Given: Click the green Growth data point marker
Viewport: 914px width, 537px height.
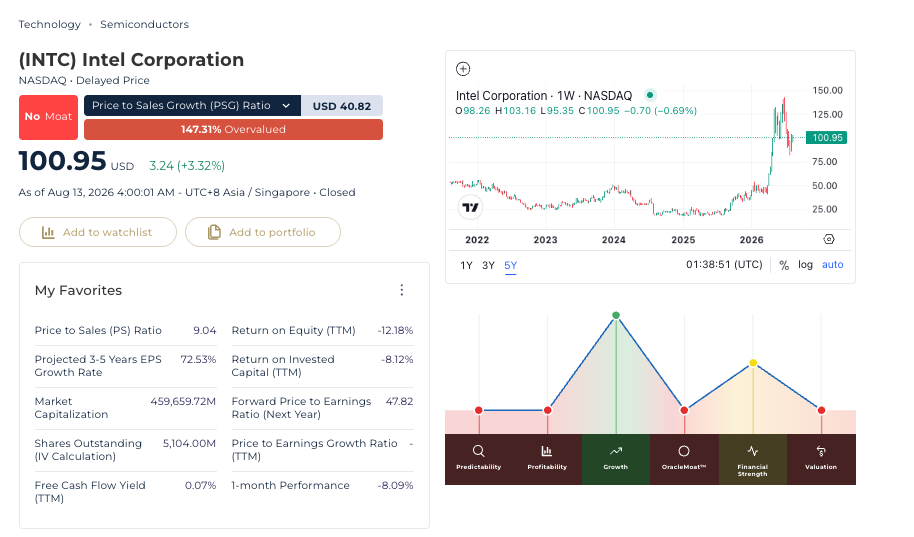Looking at the screenshot, I should (616, 315).
